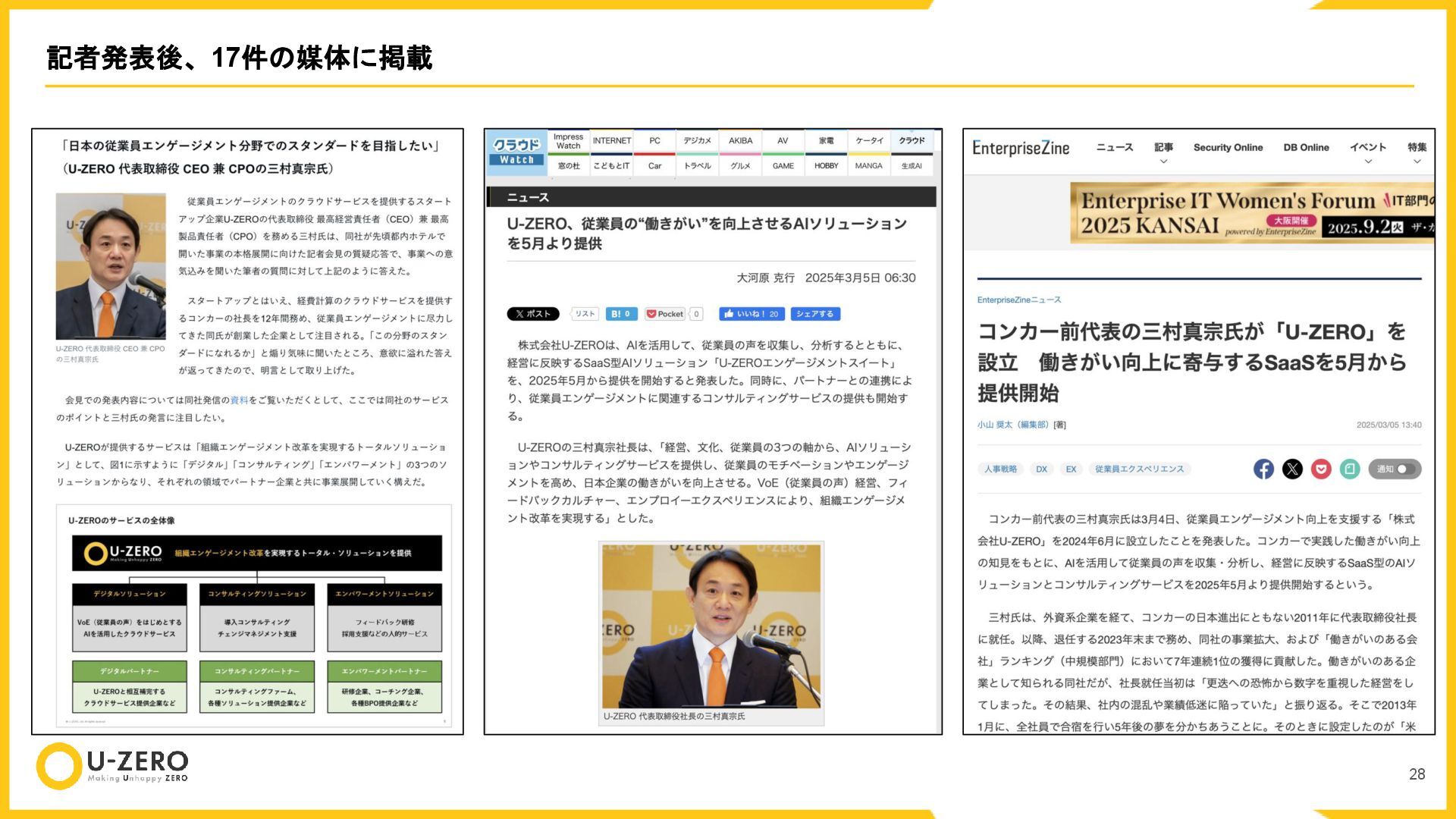Expand the イベント menu chevron
Image resolution: width=1456 pixels, height=819 pixels.
(1368, 162)
